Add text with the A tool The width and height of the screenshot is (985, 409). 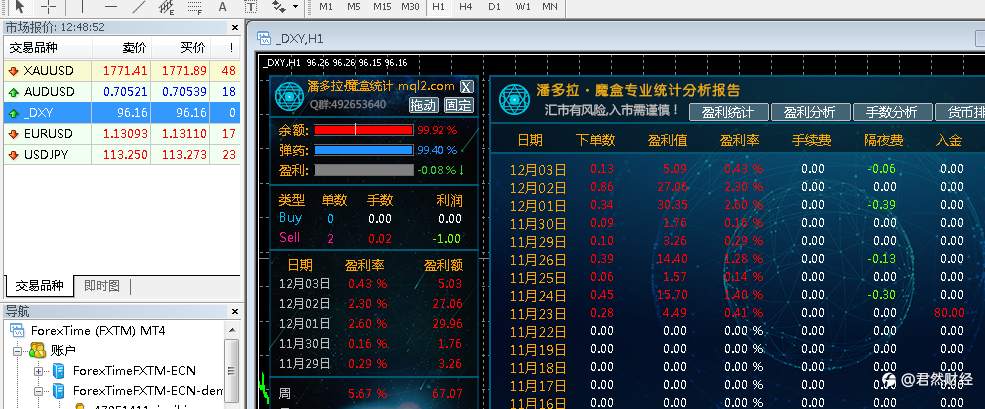[222, 7]
